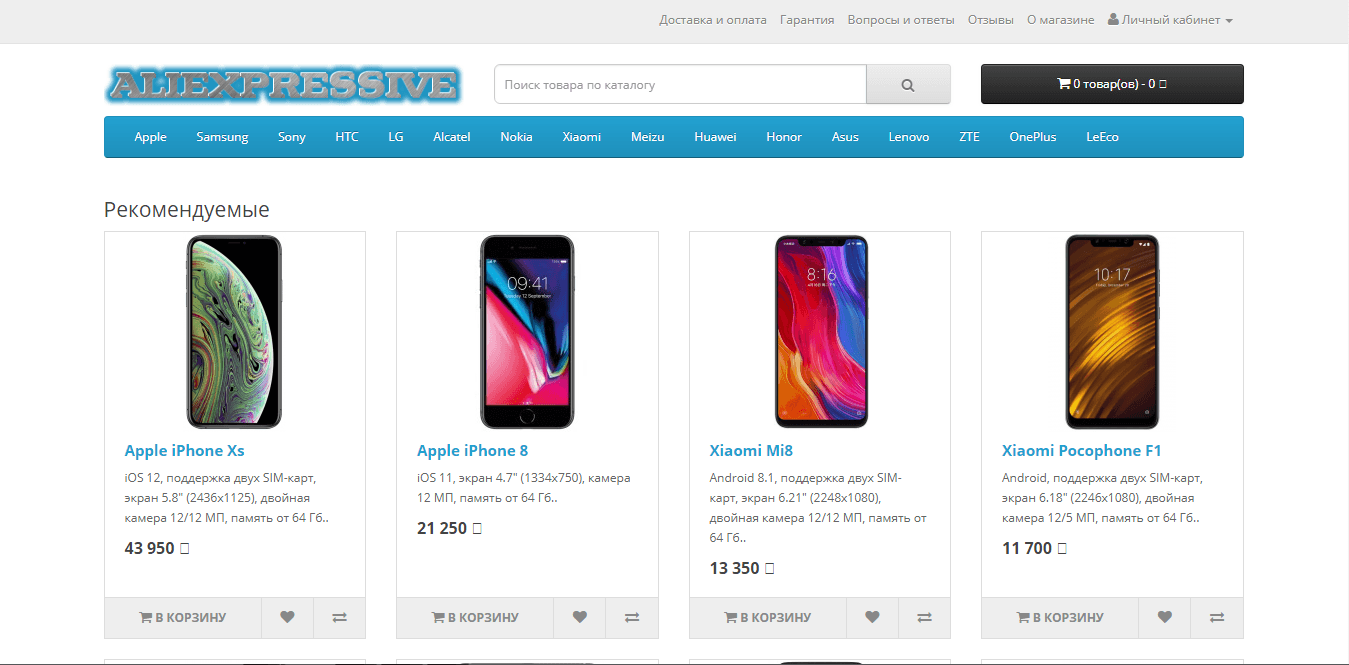
Task: Add Apple iPhone Xs В корзину
Action: coord(183,617)
